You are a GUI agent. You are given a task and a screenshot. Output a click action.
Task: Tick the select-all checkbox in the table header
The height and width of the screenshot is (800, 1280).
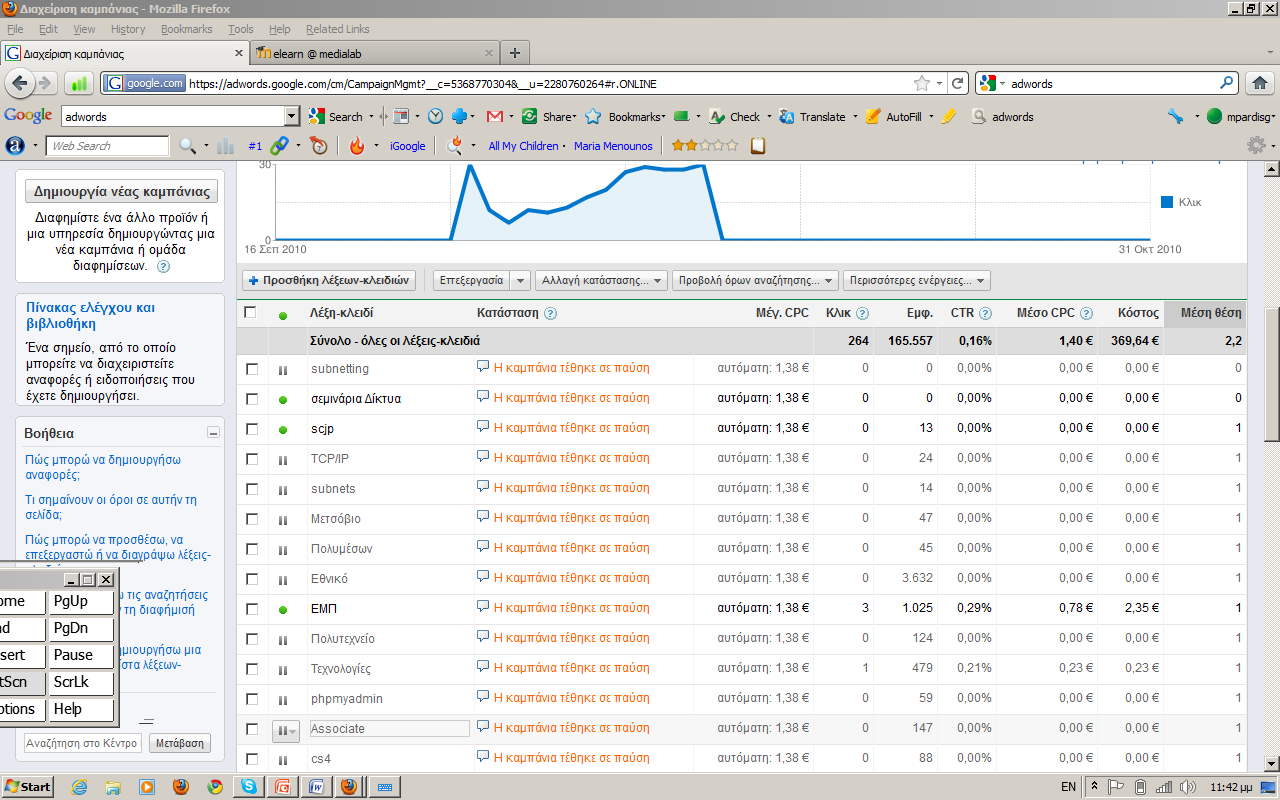click(250, 312)
